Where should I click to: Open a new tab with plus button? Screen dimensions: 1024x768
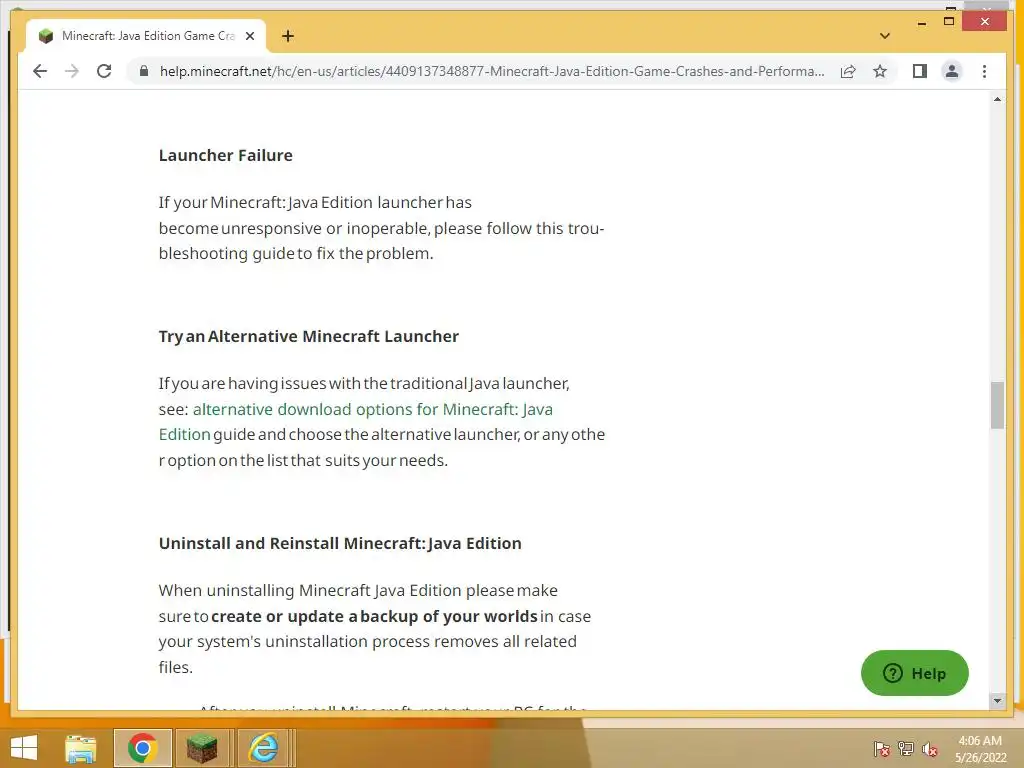(288, 36)
